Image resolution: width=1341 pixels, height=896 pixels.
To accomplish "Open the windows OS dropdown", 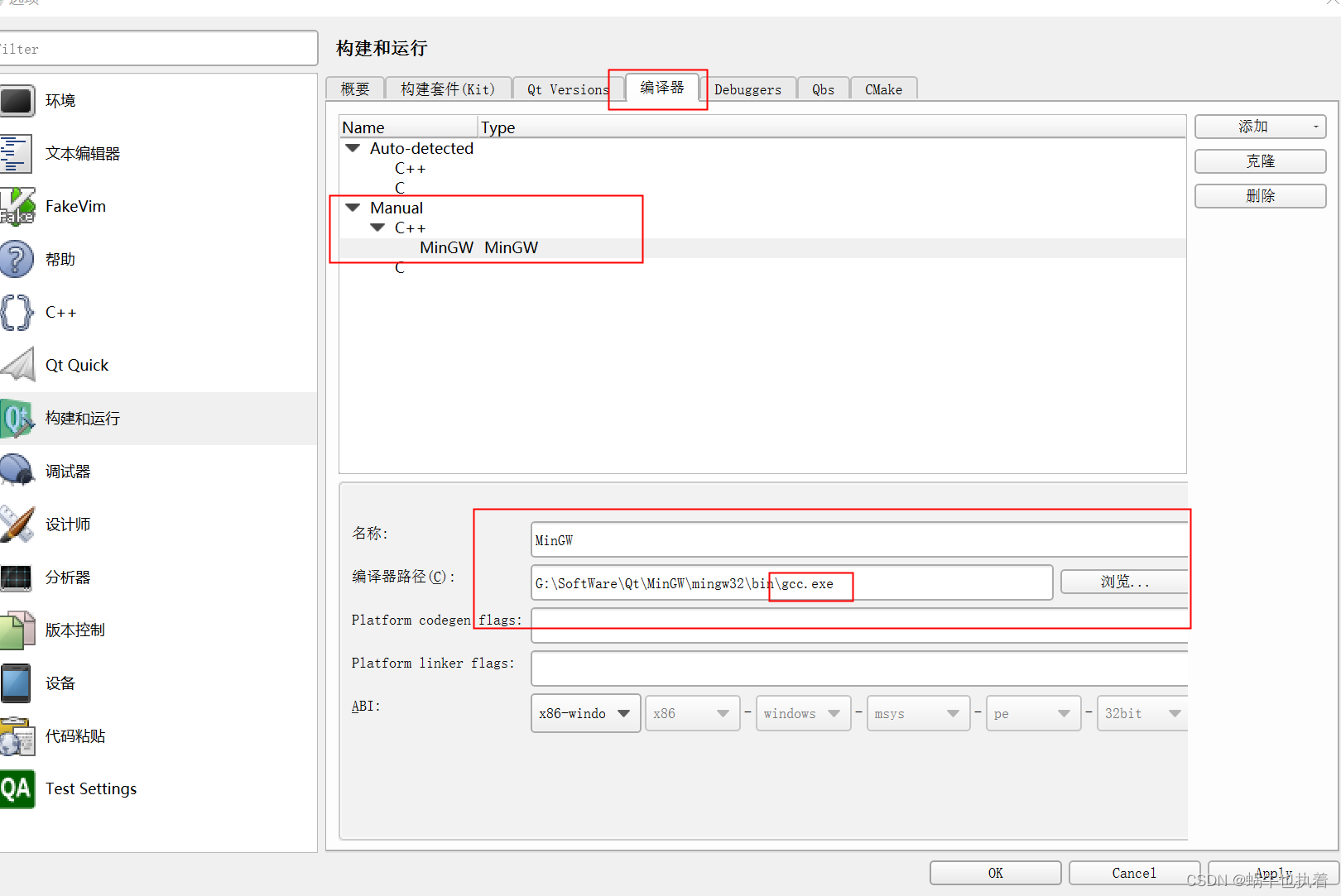I will (x=803, y=713).
